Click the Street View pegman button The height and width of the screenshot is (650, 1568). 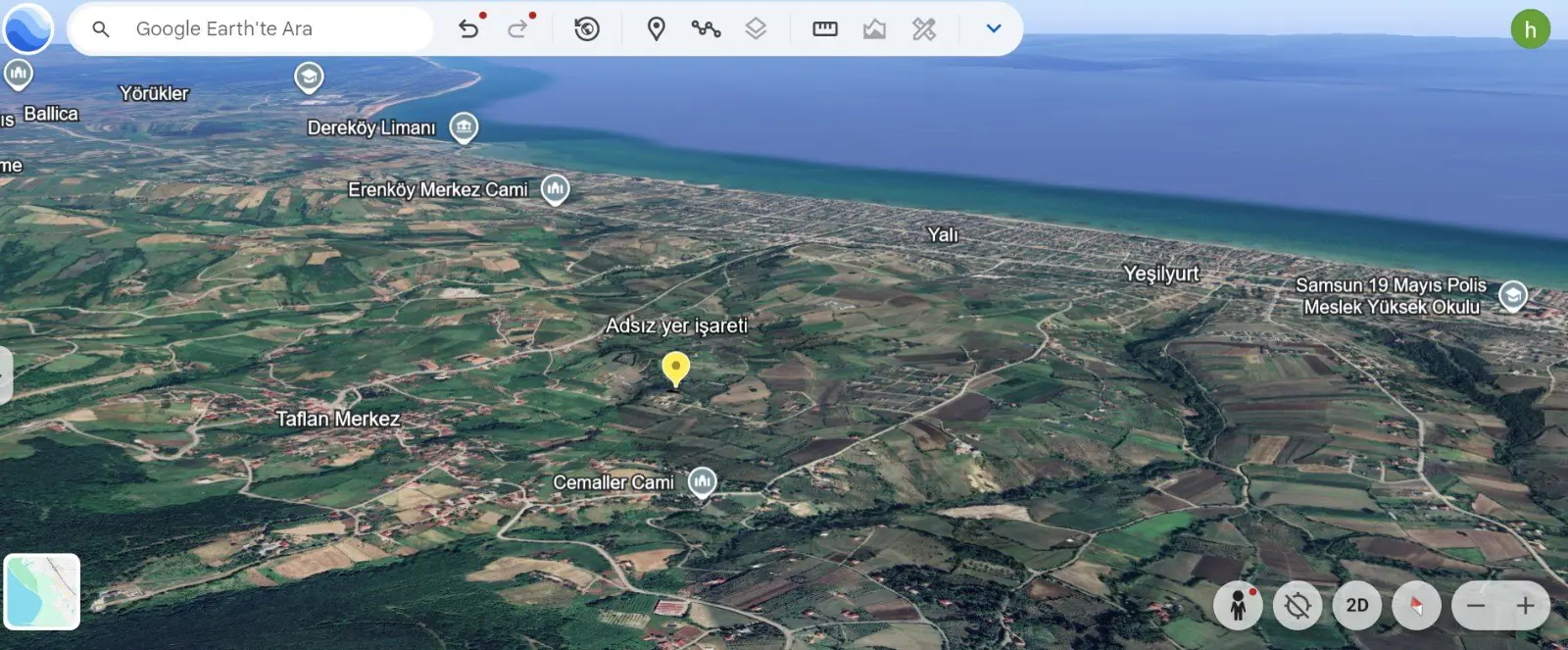coord(1238,606)
